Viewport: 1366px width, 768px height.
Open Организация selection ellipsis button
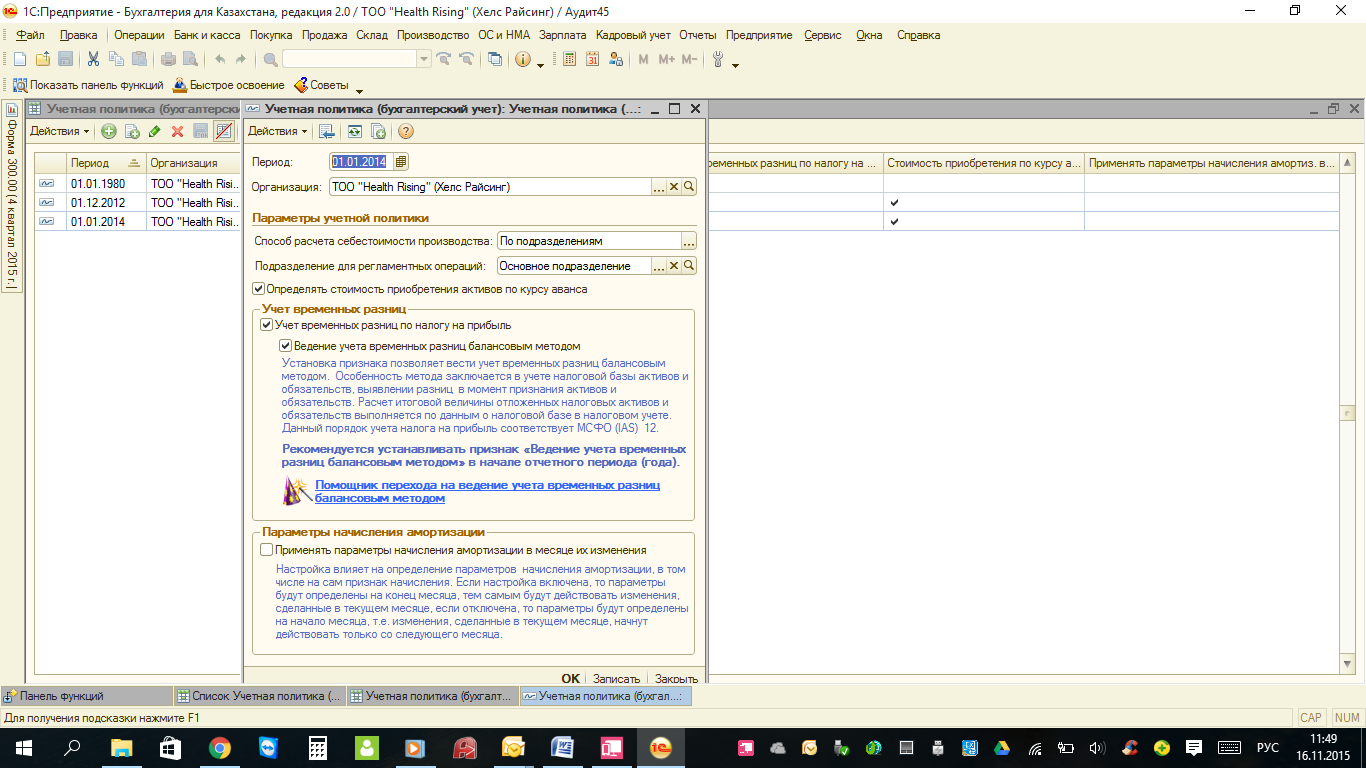point(659,187)
